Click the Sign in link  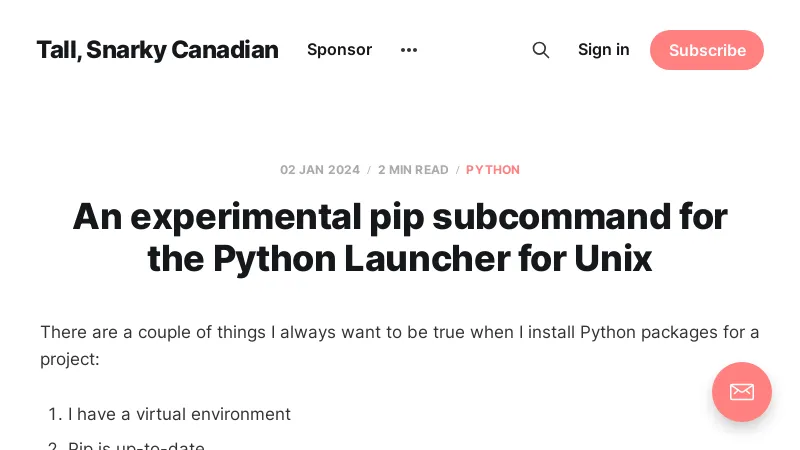[604, 50]
